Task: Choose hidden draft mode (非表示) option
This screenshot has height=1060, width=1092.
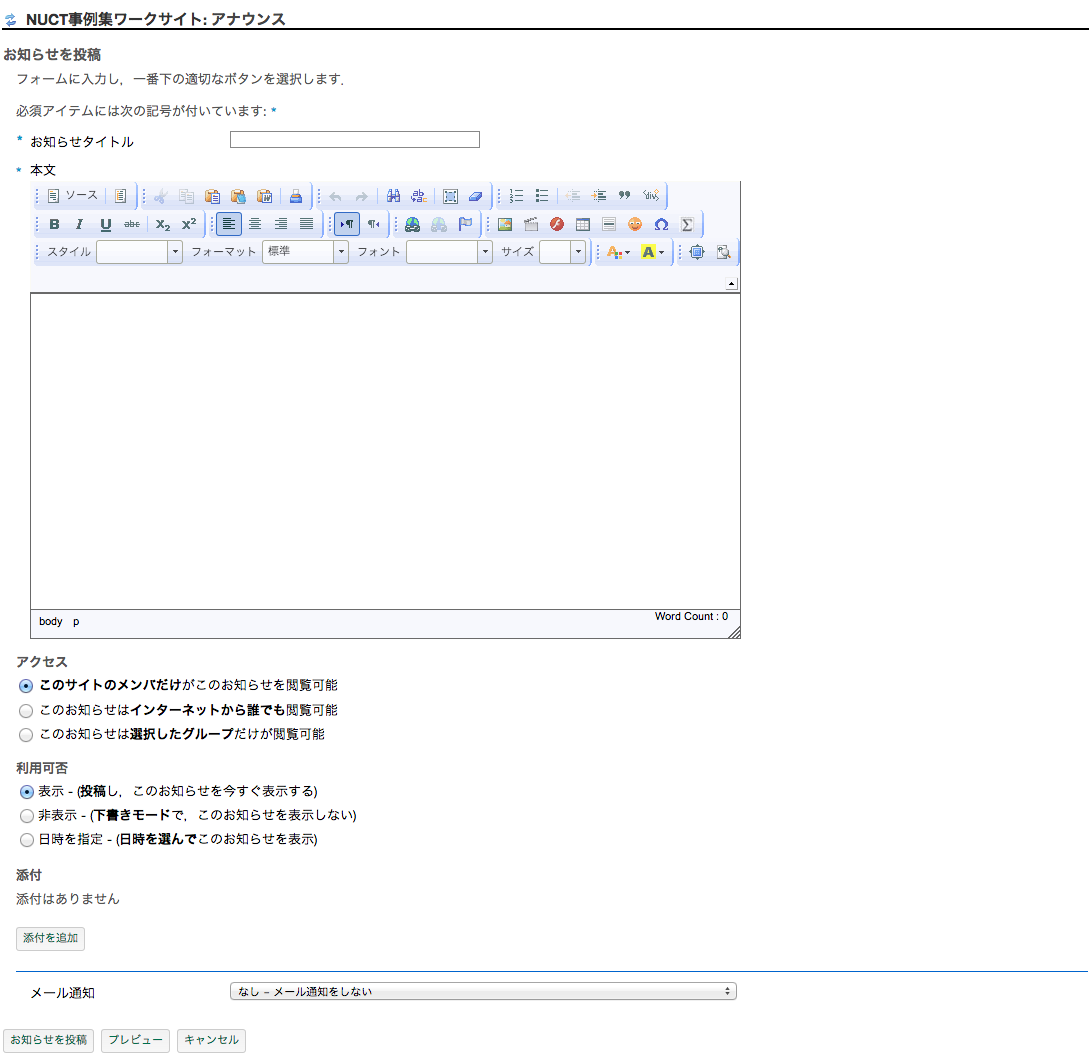Action: pyautogui.click(x=27, y=816)
